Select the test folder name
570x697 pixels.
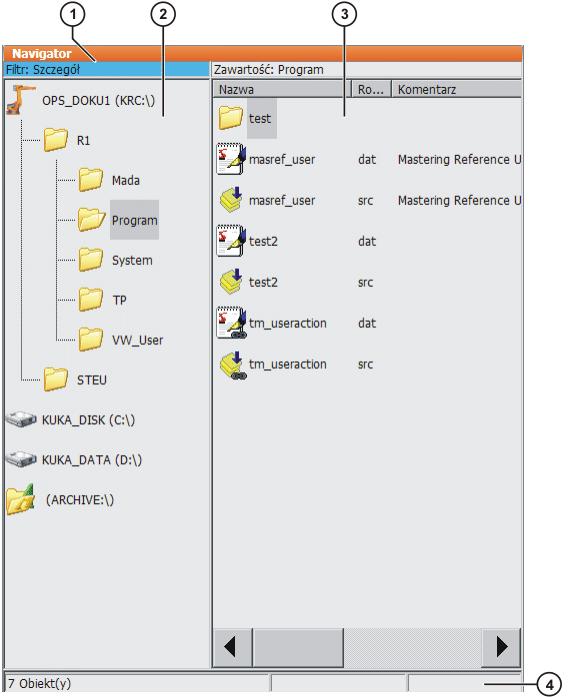(x=261, y=118)
